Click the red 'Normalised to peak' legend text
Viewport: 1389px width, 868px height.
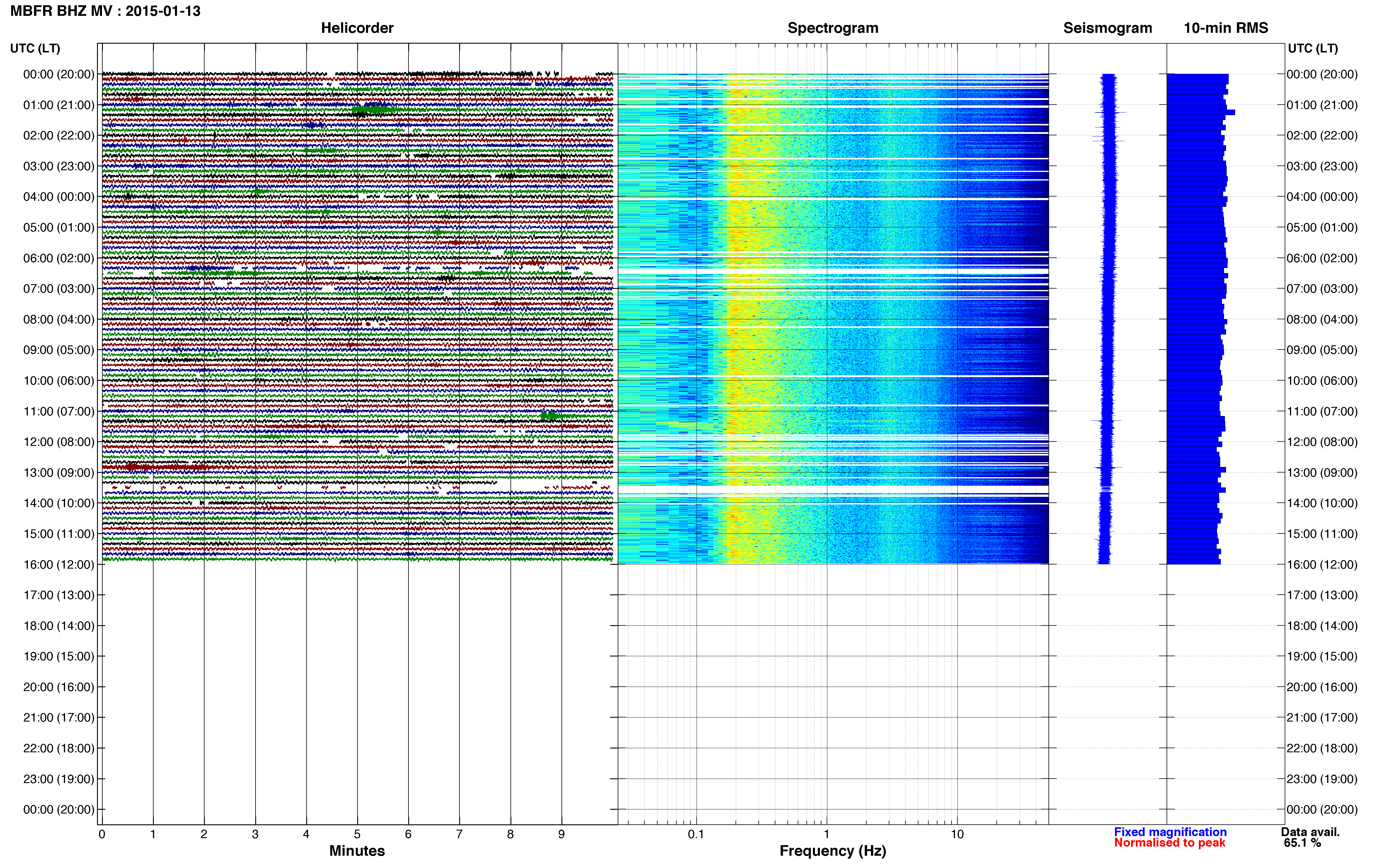1170,843
